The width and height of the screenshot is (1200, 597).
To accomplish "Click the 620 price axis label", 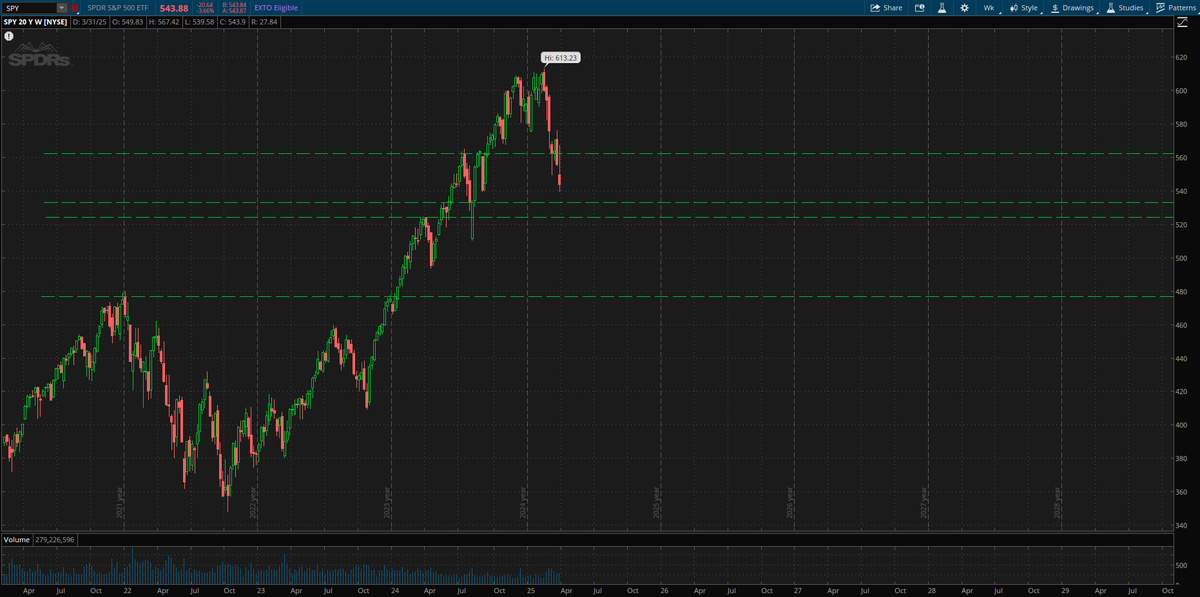I will (x=1181, y=57).
